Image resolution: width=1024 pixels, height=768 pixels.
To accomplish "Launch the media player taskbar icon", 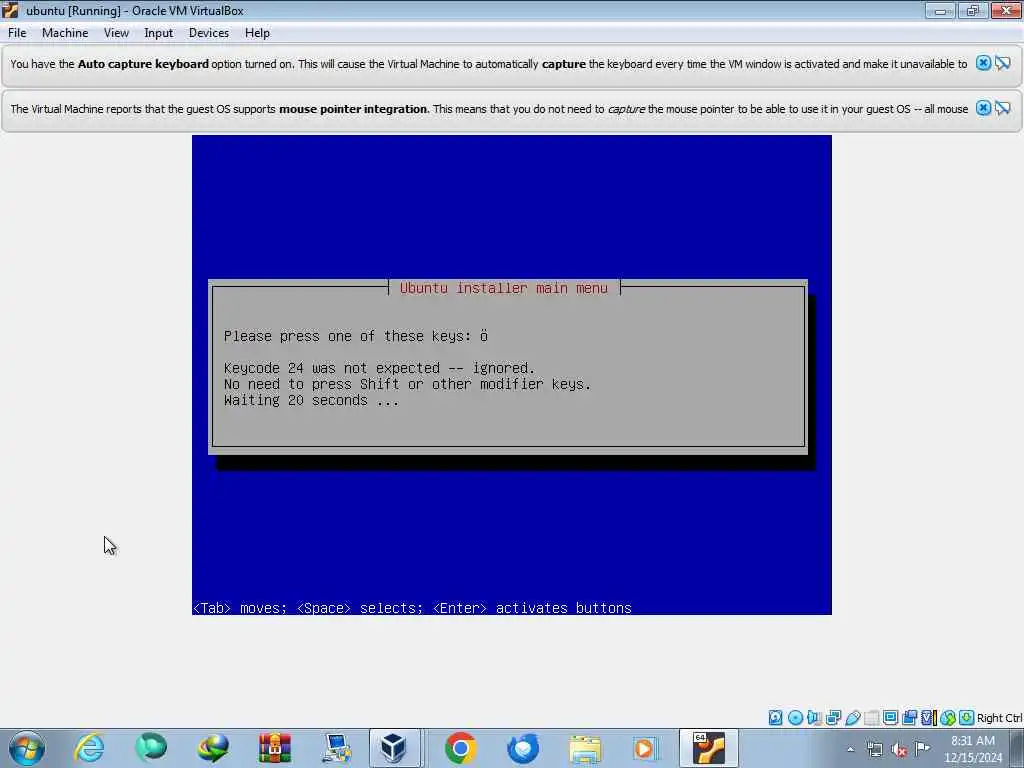I will point(645,748).
